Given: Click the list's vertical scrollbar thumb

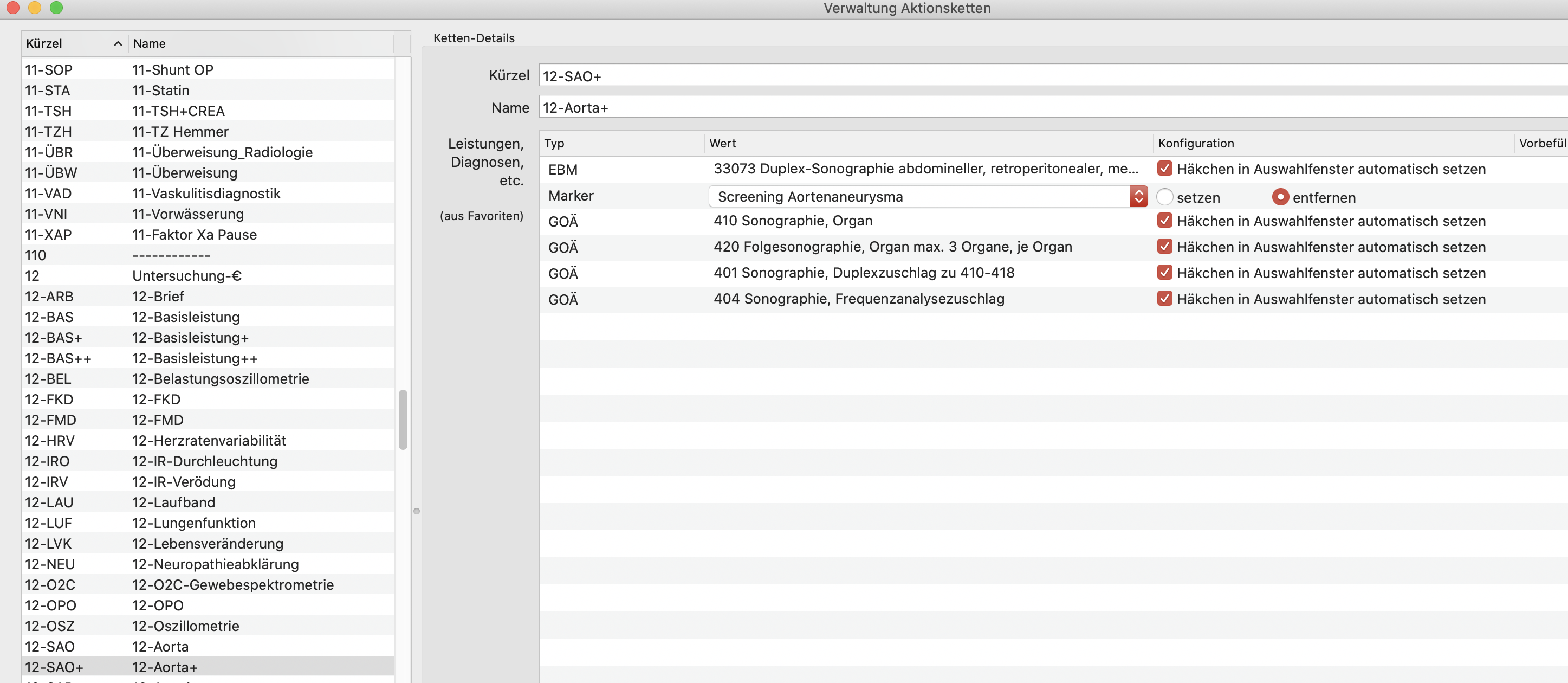Looking at the screenshot, I should coord(403,420).
